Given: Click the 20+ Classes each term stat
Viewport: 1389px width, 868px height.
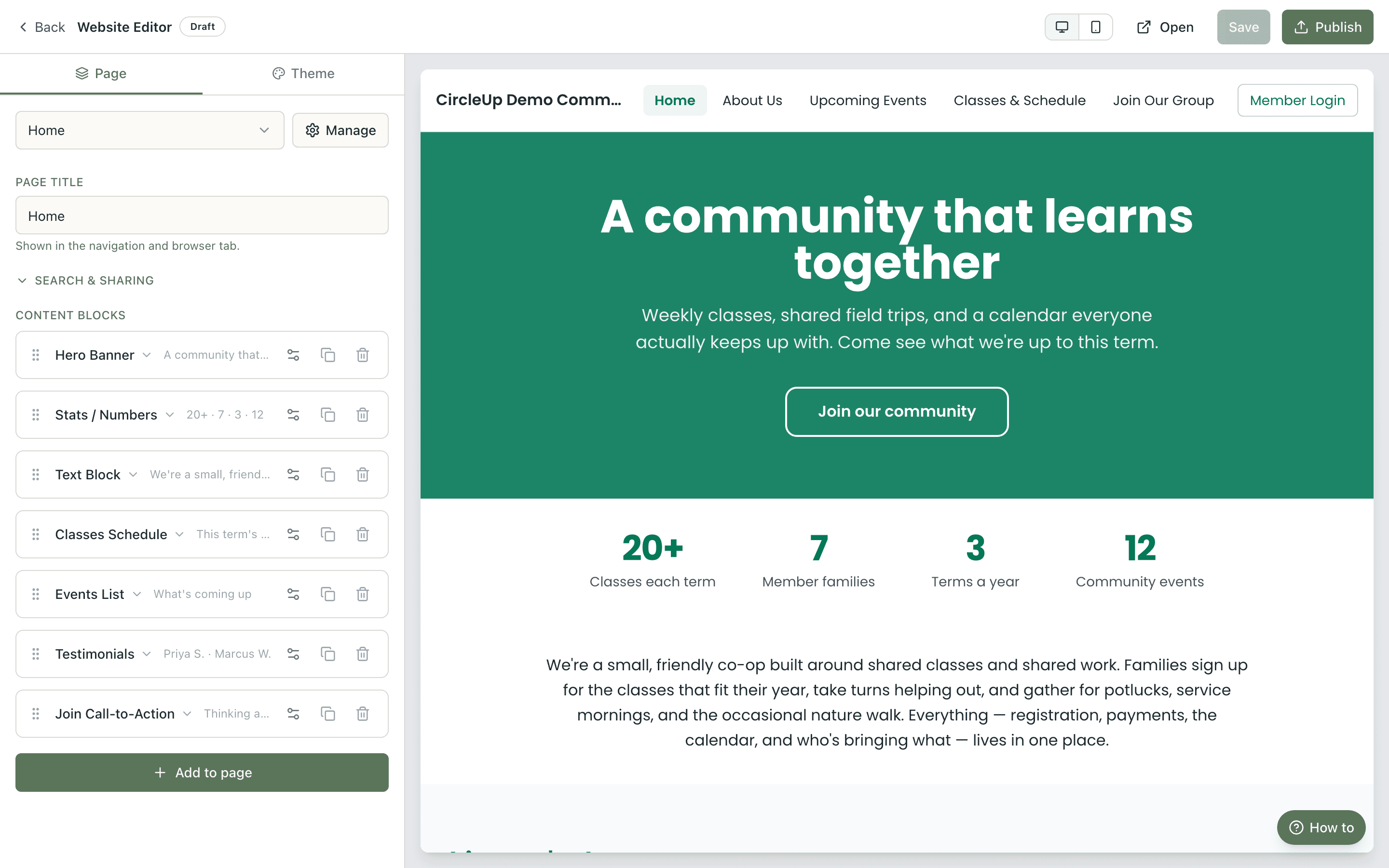Looking at the screenshot, I should (653, 560).
